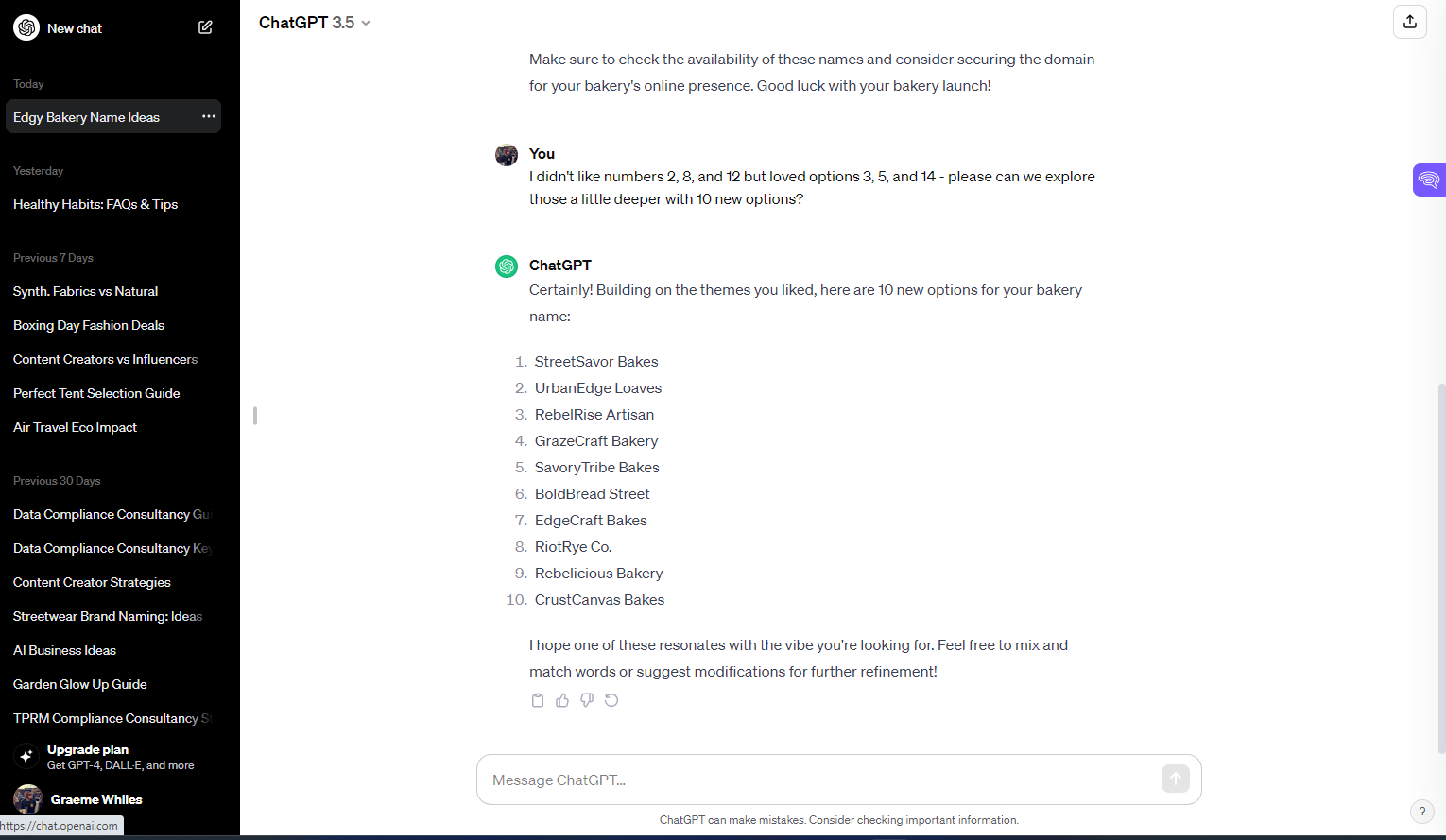Give the response a thumbs down

(587, 700)
